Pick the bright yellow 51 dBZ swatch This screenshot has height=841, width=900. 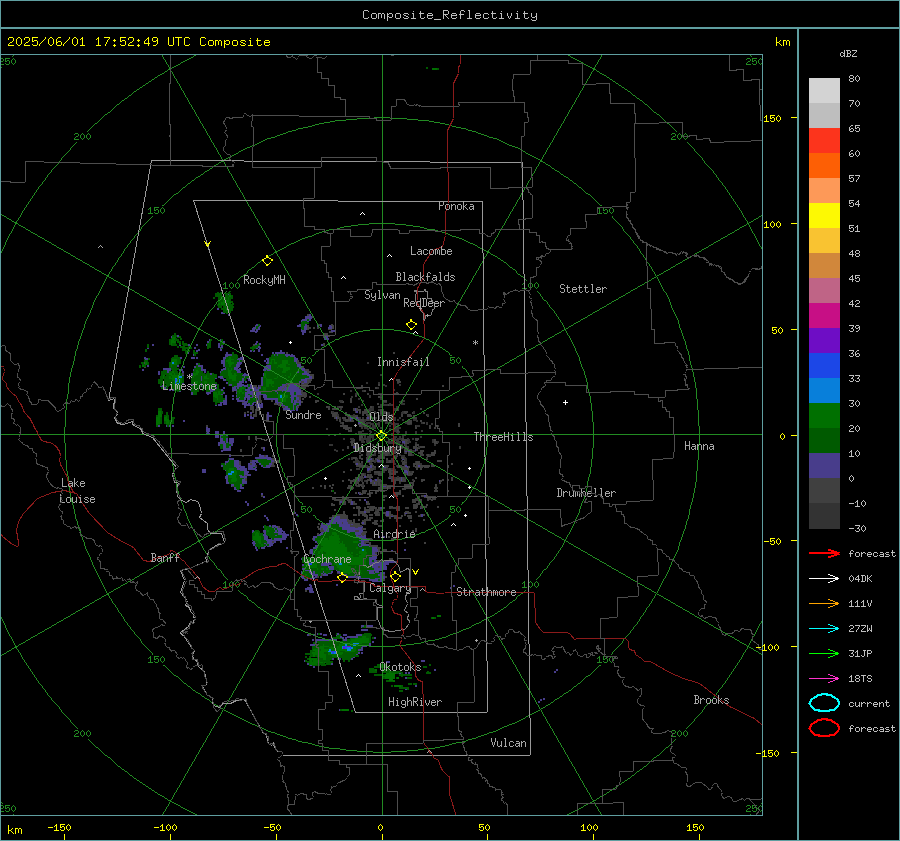[824, 216]
